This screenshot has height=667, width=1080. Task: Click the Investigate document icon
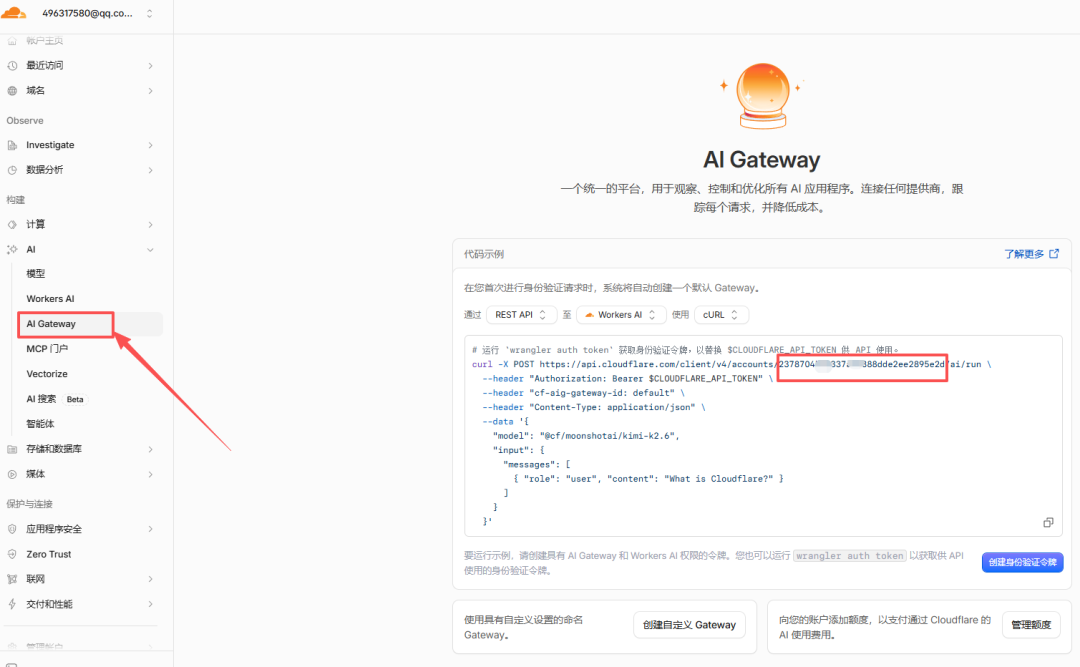(x=12, y=145)
